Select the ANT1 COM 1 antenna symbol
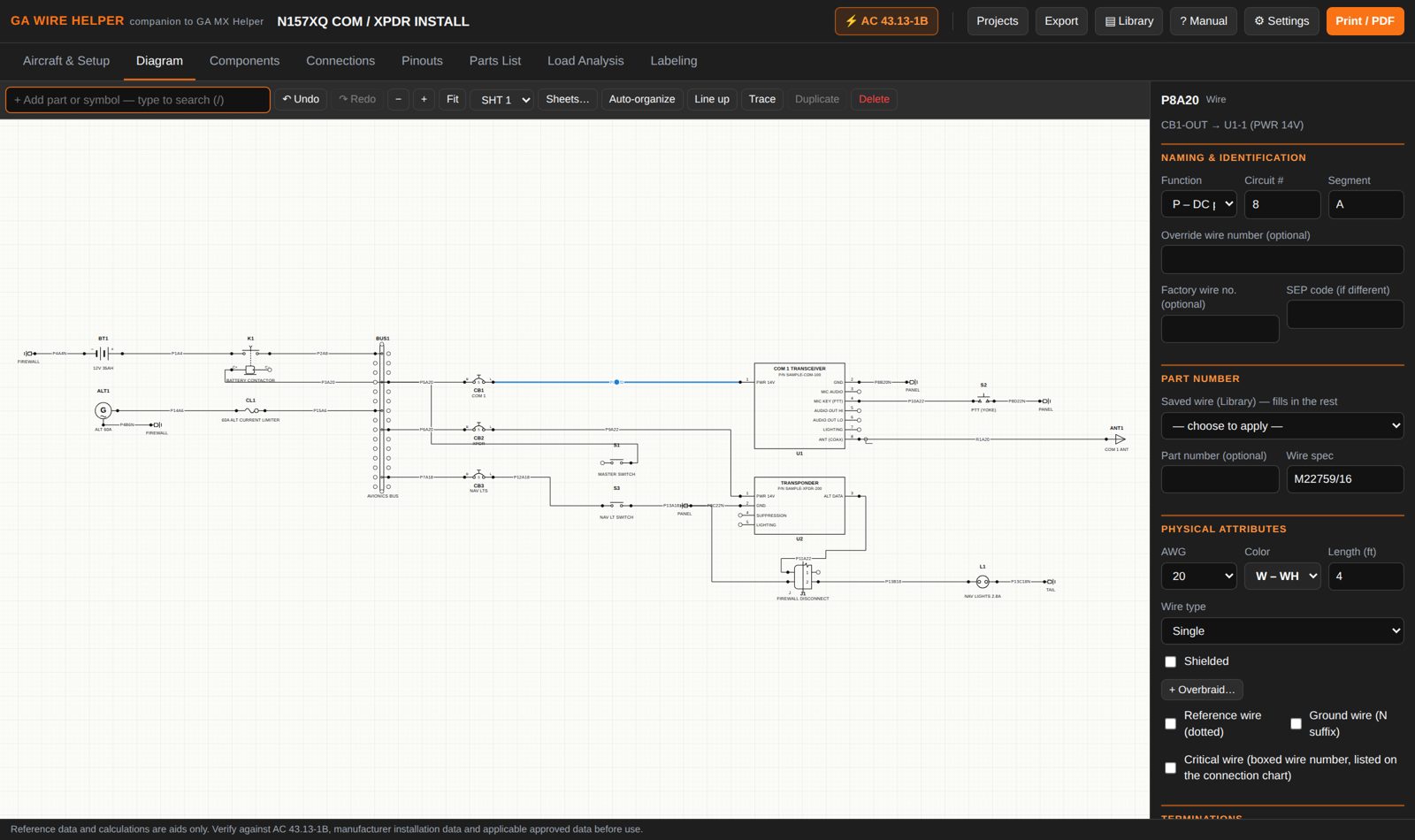This screenshot has width=1415, height=840. 1119,439
